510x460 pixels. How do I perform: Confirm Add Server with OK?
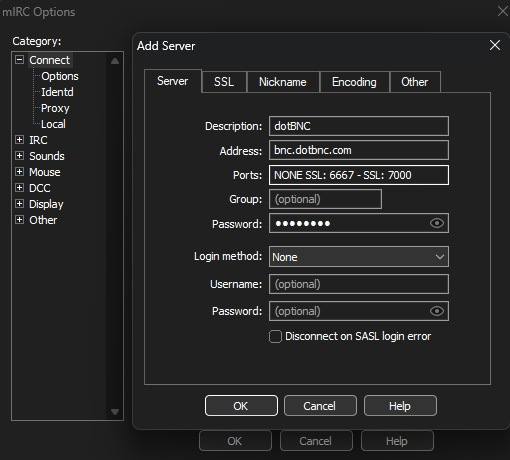coord(241,406)
